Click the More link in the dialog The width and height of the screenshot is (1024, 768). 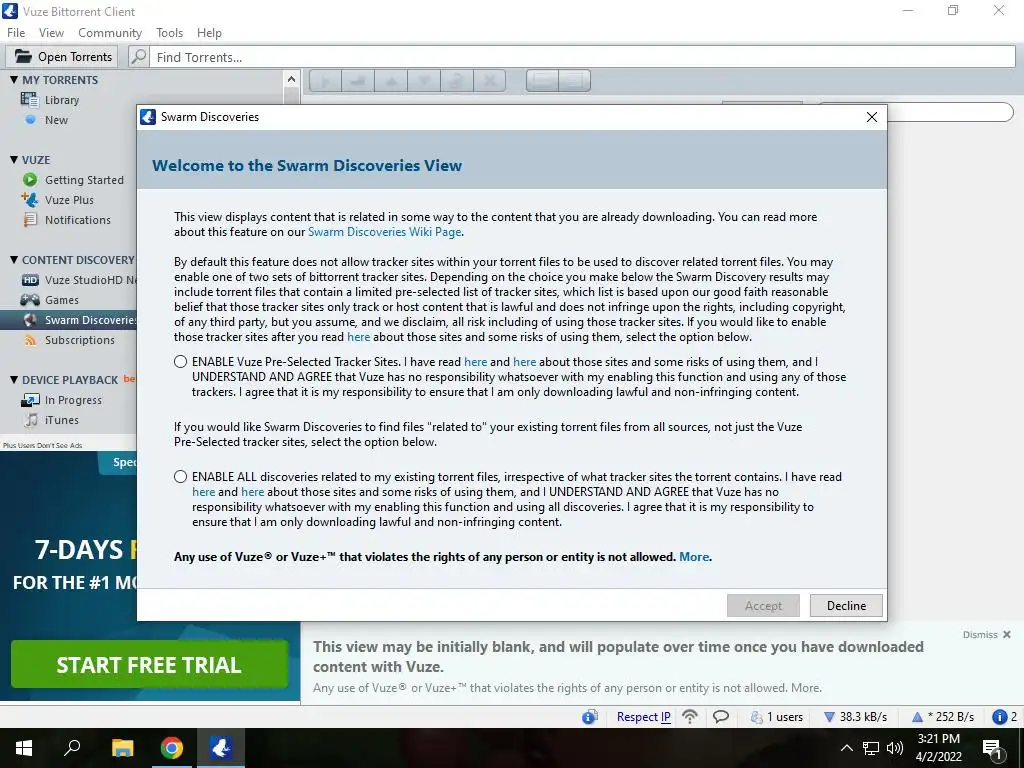click(694, 557)
